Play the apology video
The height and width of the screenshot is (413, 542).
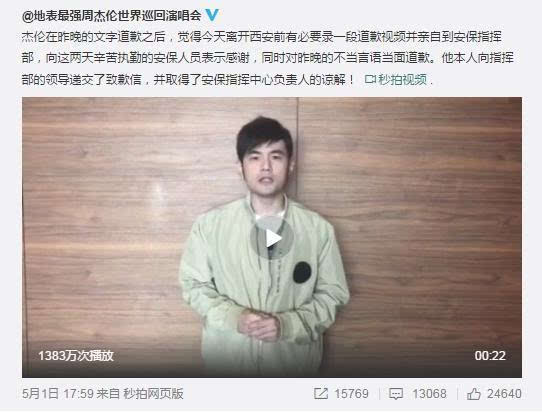coord(272,238)
